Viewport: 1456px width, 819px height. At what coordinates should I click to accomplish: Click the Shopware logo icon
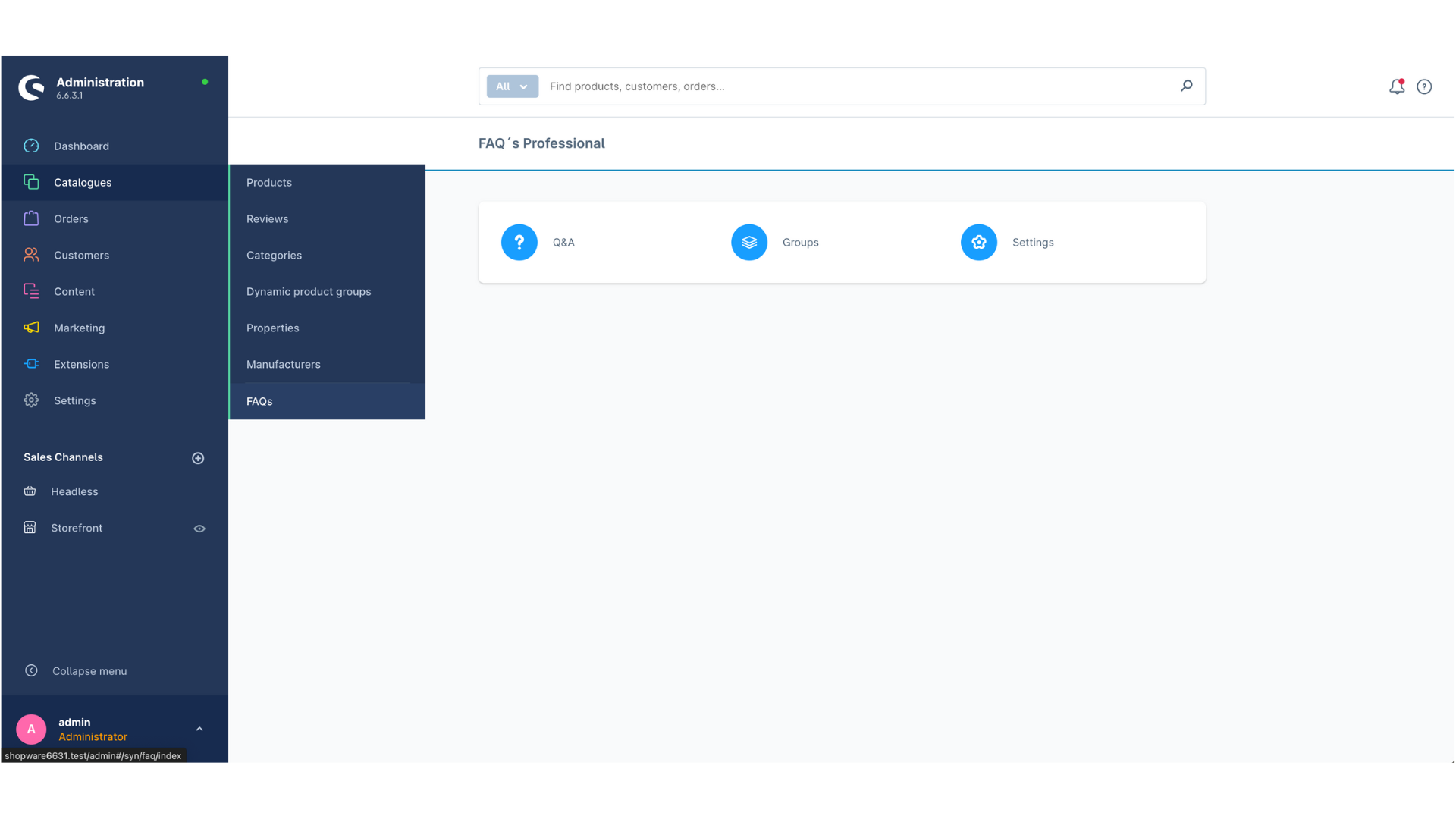(x=32, y=88)
